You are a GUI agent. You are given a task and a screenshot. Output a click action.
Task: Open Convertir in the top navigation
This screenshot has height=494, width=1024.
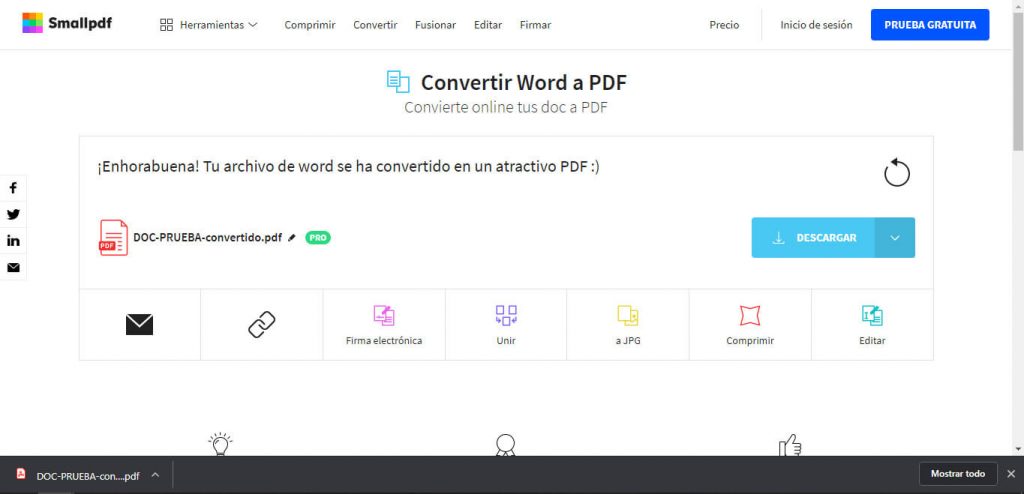pyautogui.click(x=375, y=25)
